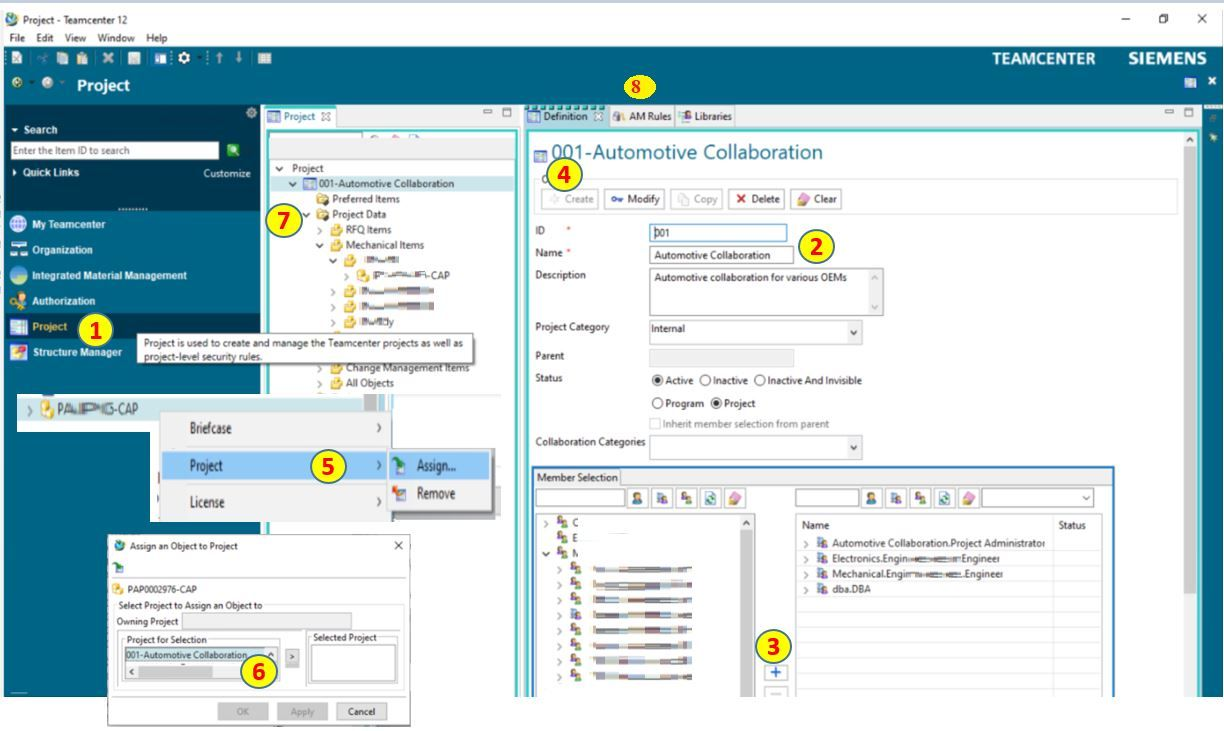Click the Name text field
This screenshot has width=1224, height=731.
point(721,255)
